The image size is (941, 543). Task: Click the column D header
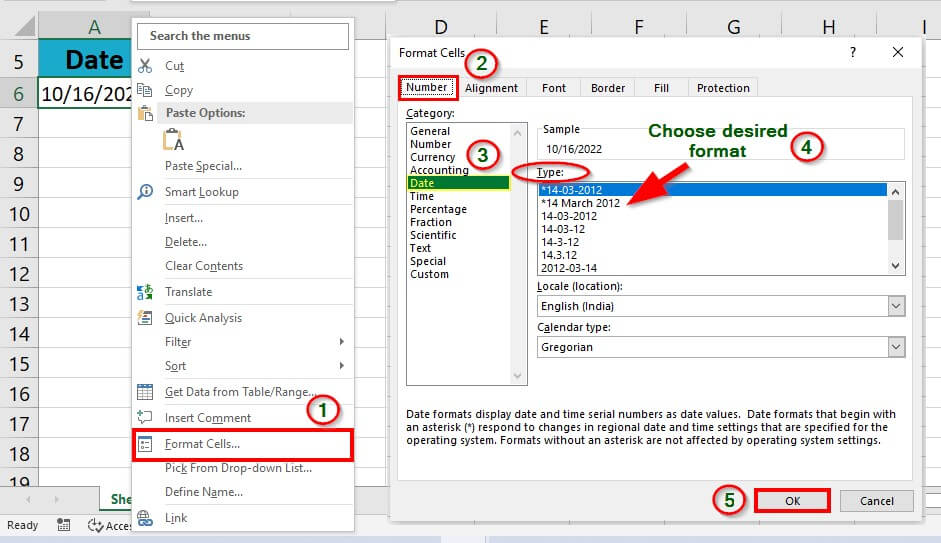[x=441, y=26]
